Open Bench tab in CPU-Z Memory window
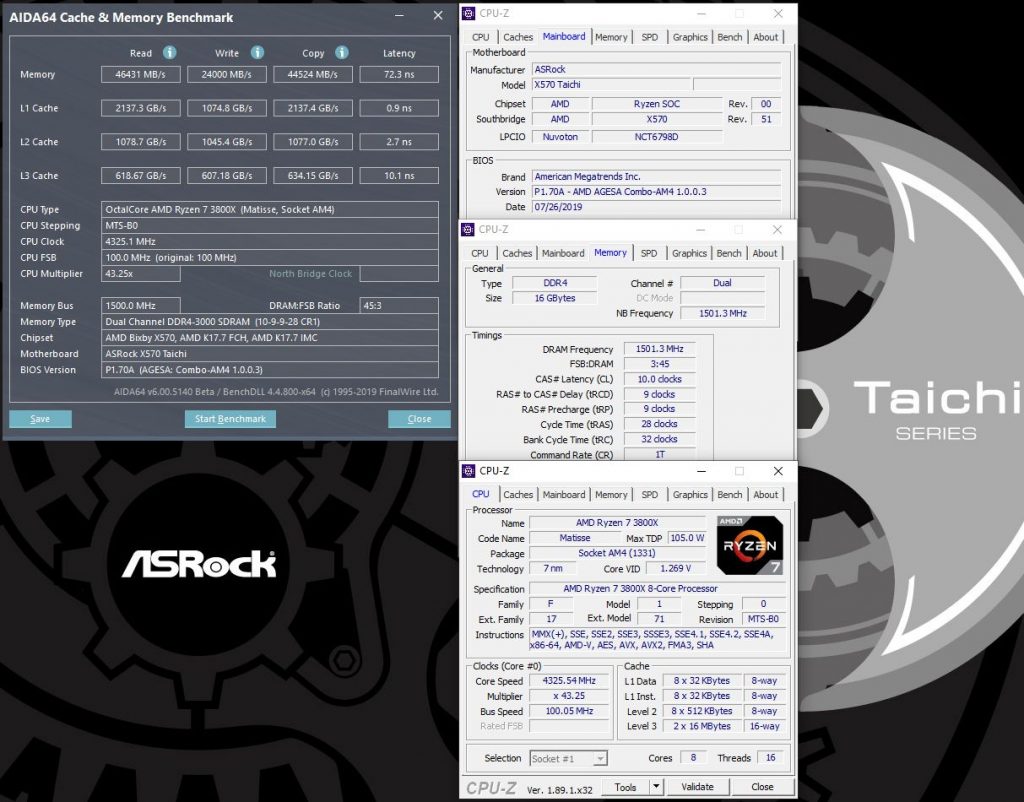The width and height of the screenshot is (1024, 802). tap(729, 253)
